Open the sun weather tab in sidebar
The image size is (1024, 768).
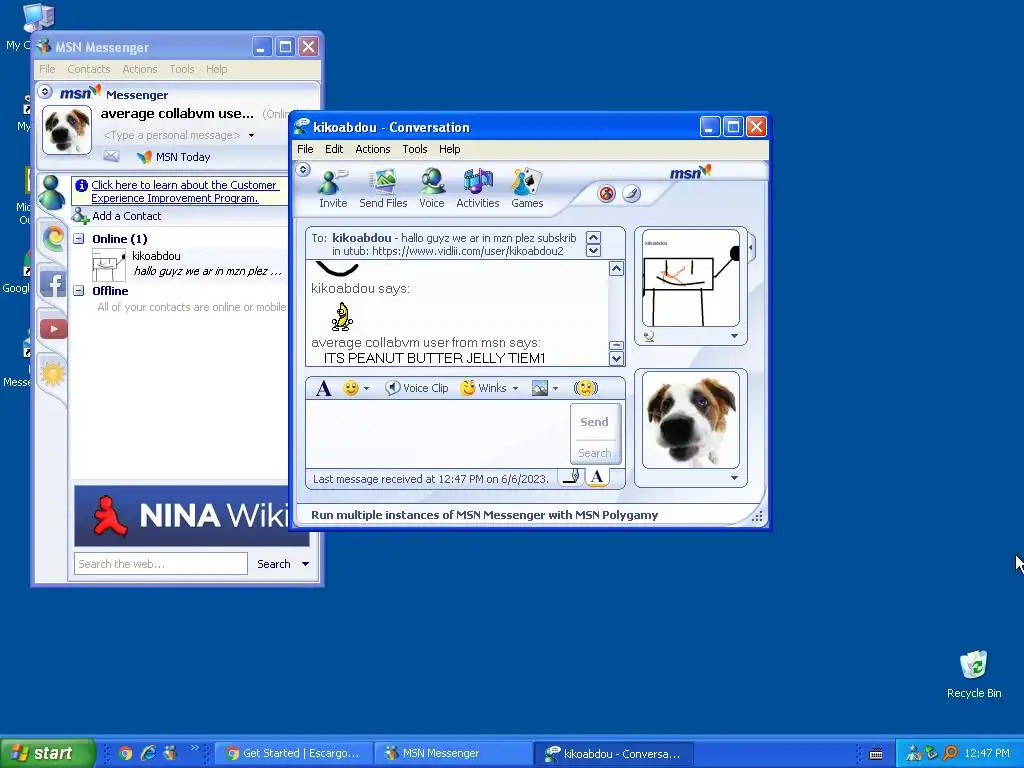(x=53, y=374)
